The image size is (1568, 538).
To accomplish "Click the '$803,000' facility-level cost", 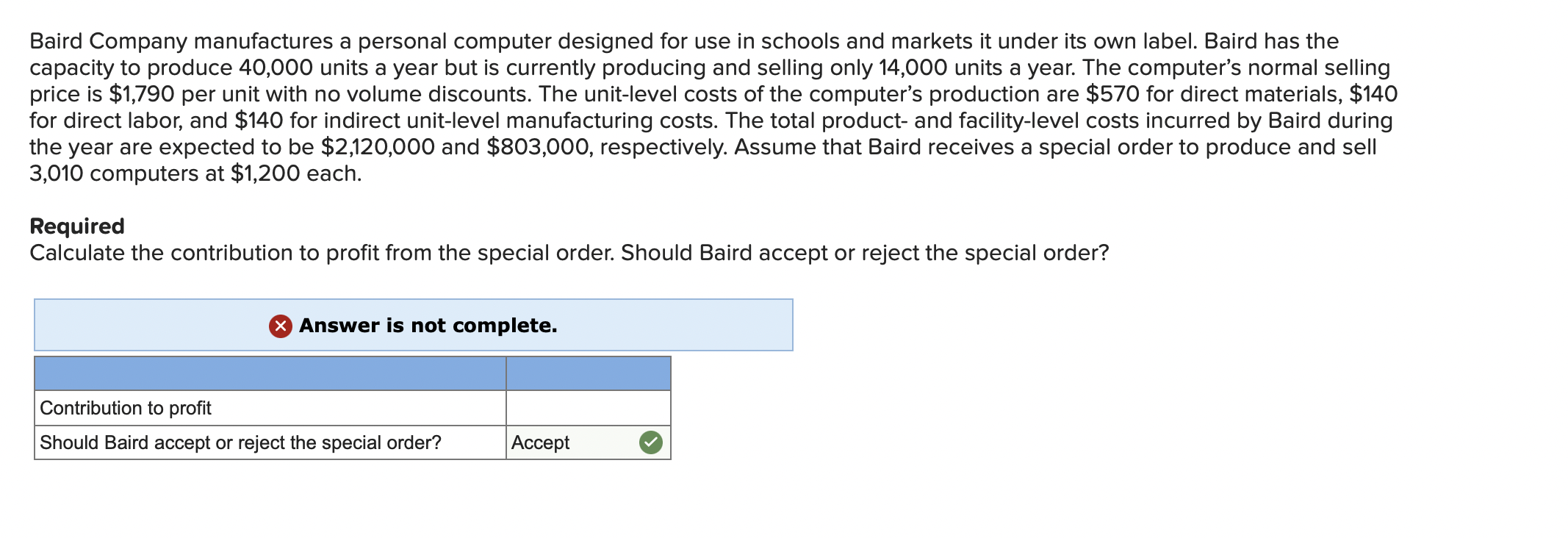I will [539, 147].
